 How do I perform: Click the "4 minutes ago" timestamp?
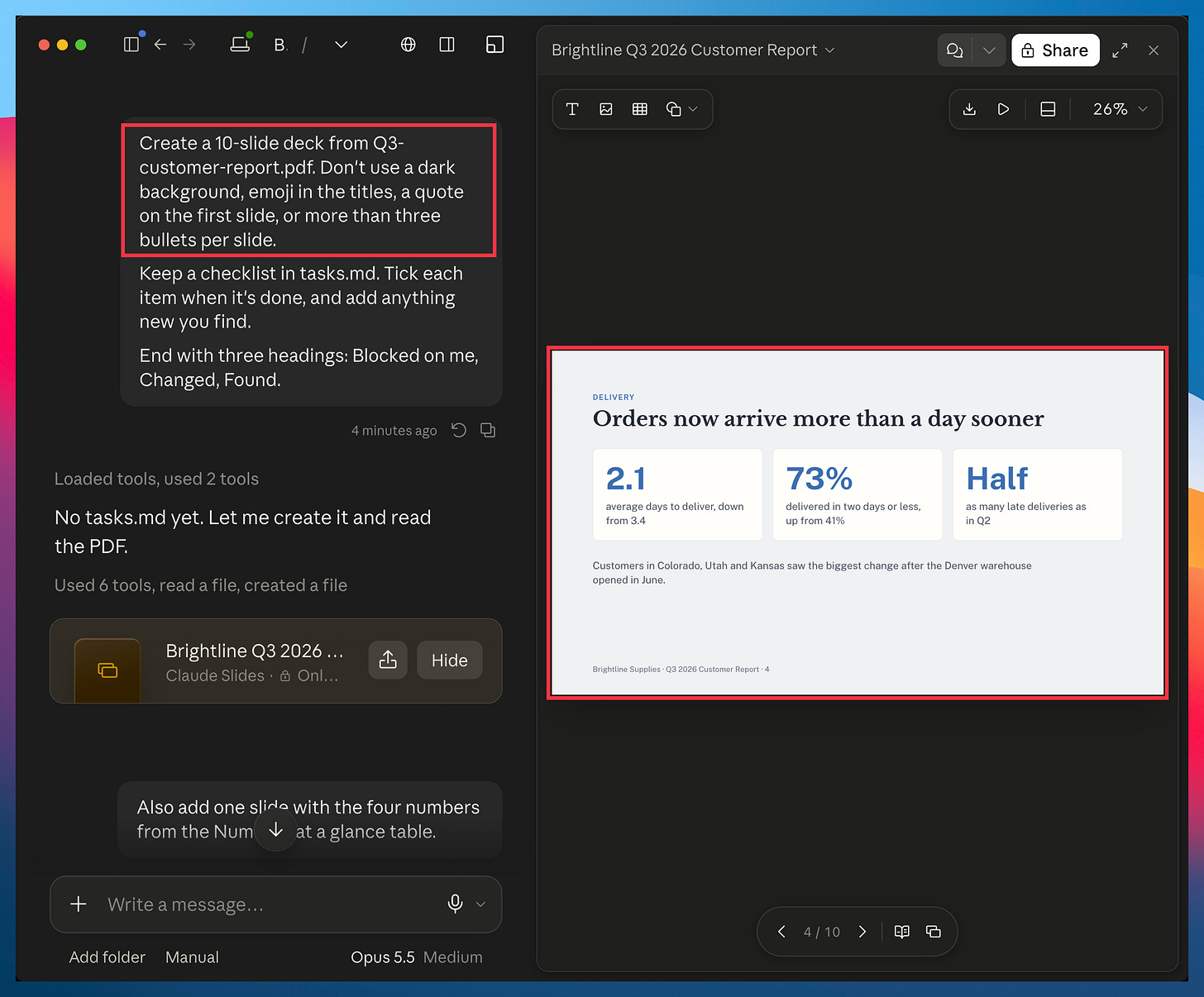(394, 431)
